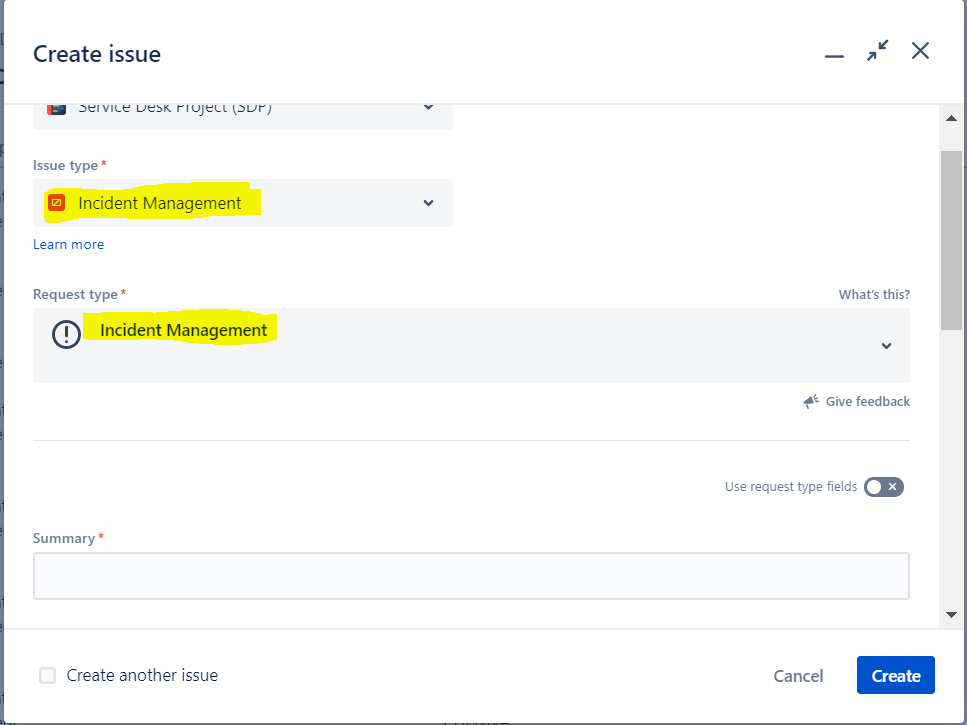967x725 pixels.
Task: Click the Issue type field label
Action: tap(65, 165)
